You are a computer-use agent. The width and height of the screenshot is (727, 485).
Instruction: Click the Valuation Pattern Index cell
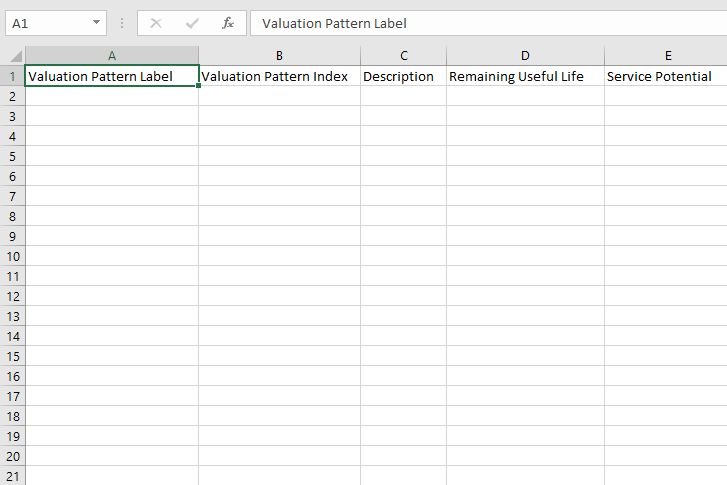pyautogui.click(x=280, y=76)
